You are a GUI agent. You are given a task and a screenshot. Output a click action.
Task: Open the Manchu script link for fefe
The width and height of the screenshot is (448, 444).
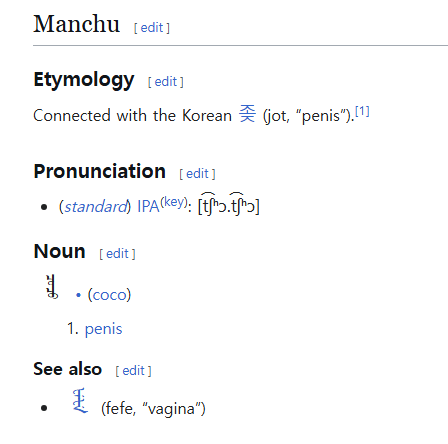tap(80, 401)
